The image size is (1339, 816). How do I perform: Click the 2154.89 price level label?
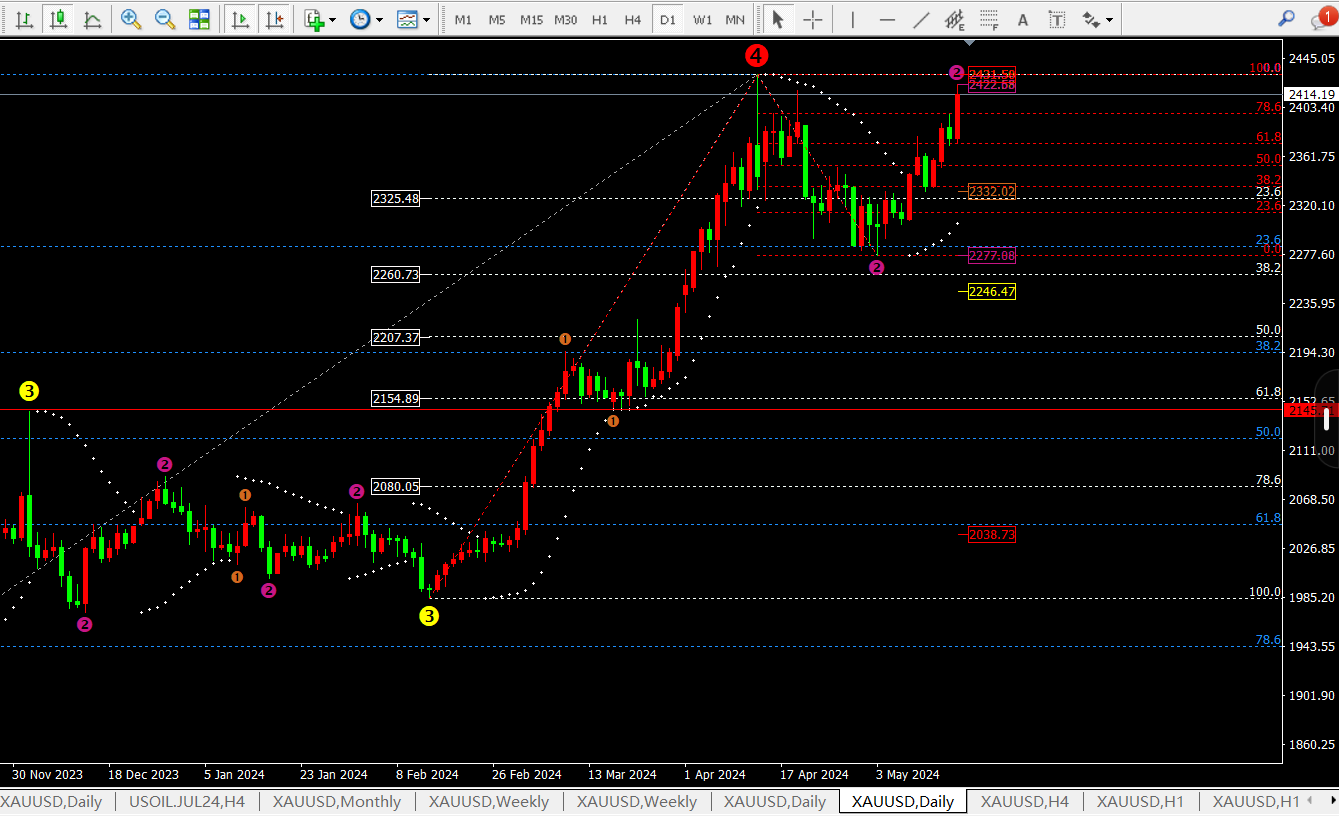point(395,398)
